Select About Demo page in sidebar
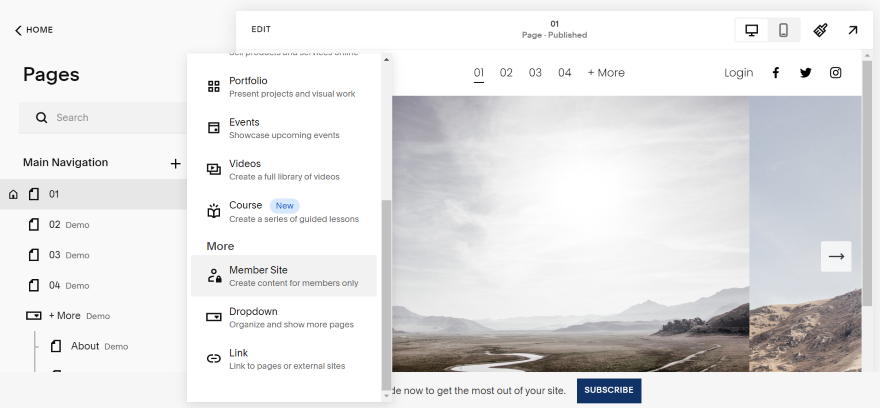The width and height of the screenshot is (880, 408). [x=94, y=346]
